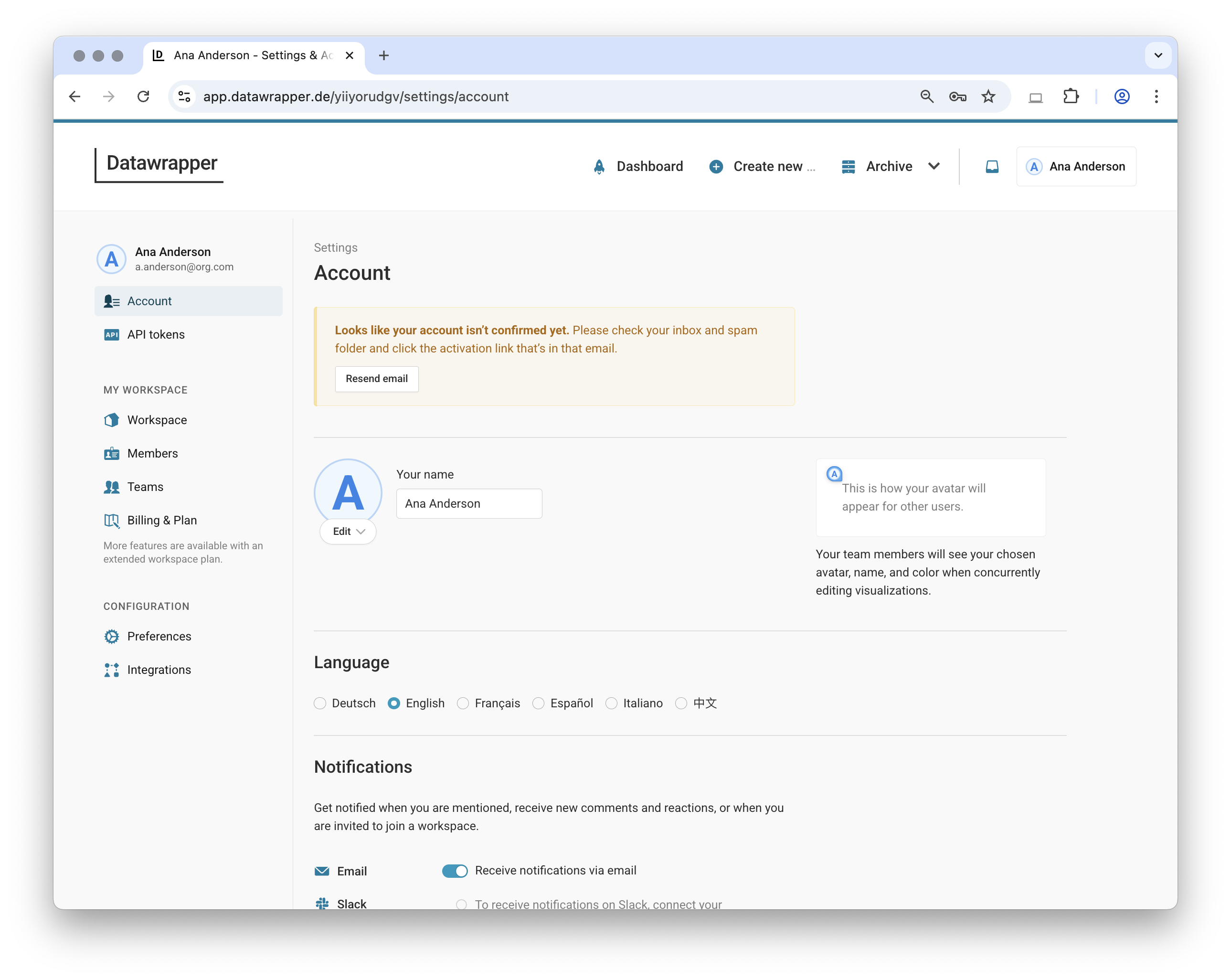Click the Your name text field
Viewport: 1231px width, 980px height.
[x=469, y=503]
